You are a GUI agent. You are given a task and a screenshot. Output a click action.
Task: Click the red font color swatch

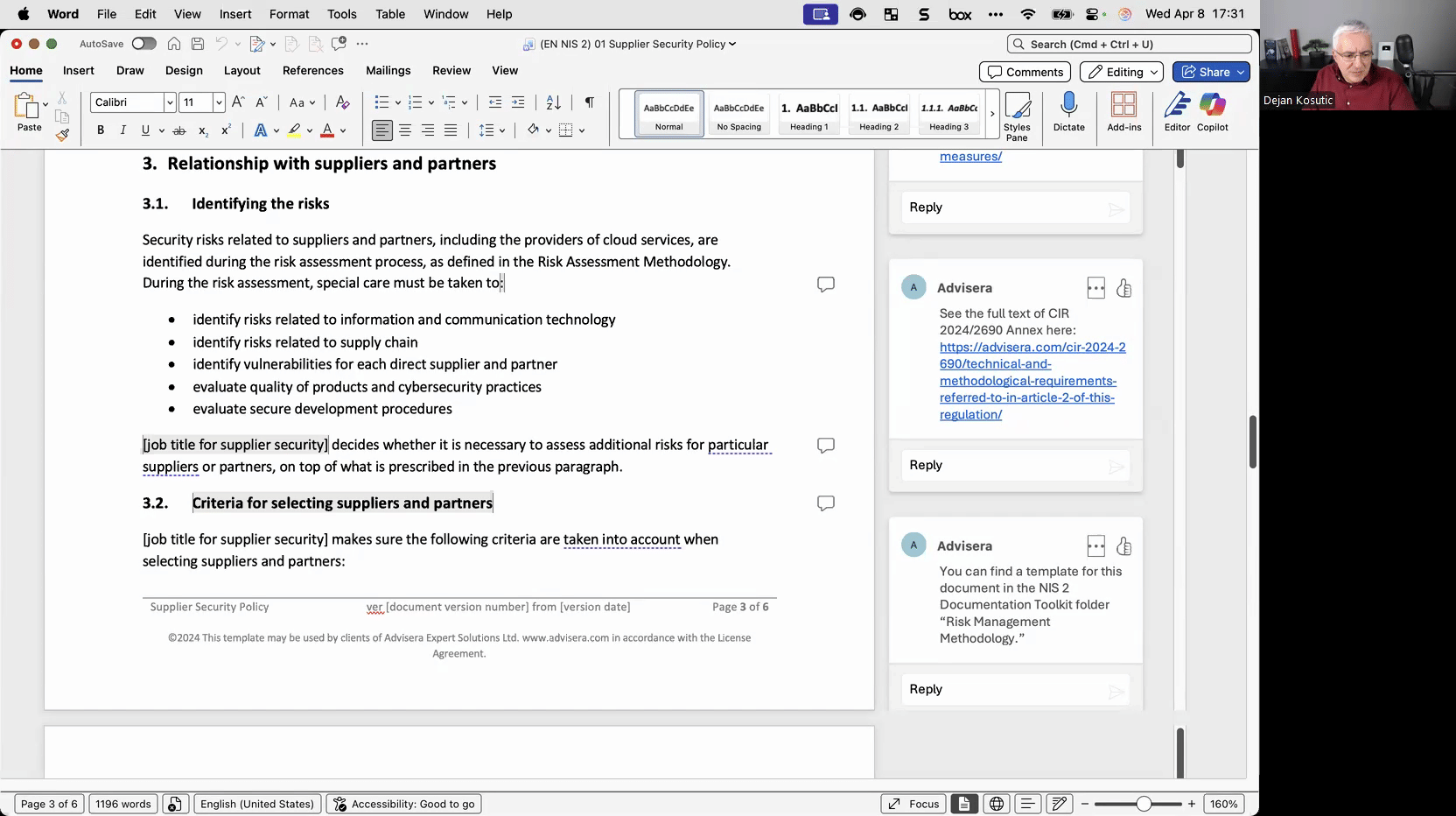[x=327, y=130]
